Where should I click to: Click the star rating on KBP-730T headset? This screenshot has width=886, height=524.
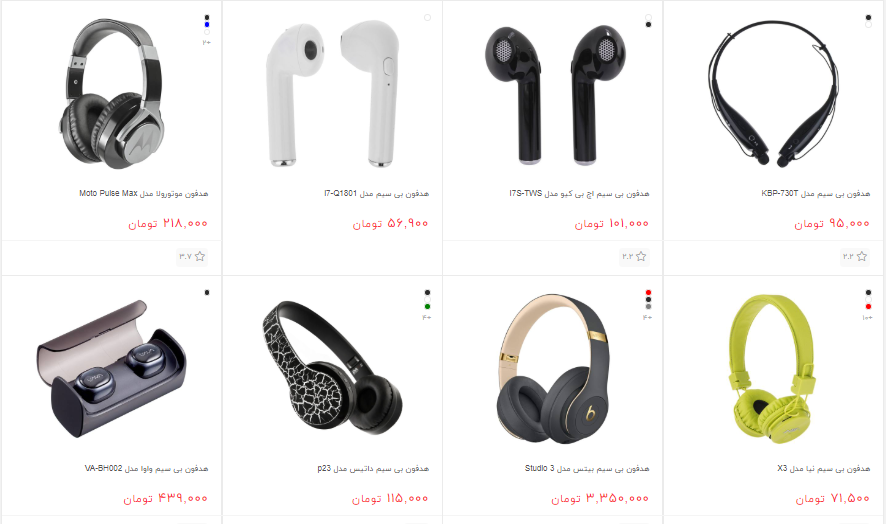pos(855,257)
